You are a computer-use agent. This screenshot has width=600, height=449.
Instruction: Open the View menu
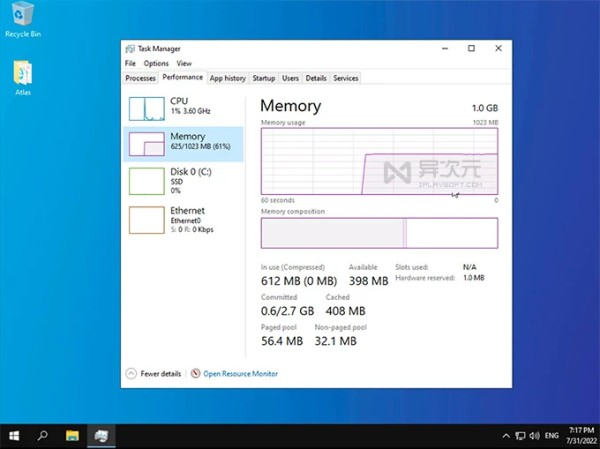tap(184, 63)
